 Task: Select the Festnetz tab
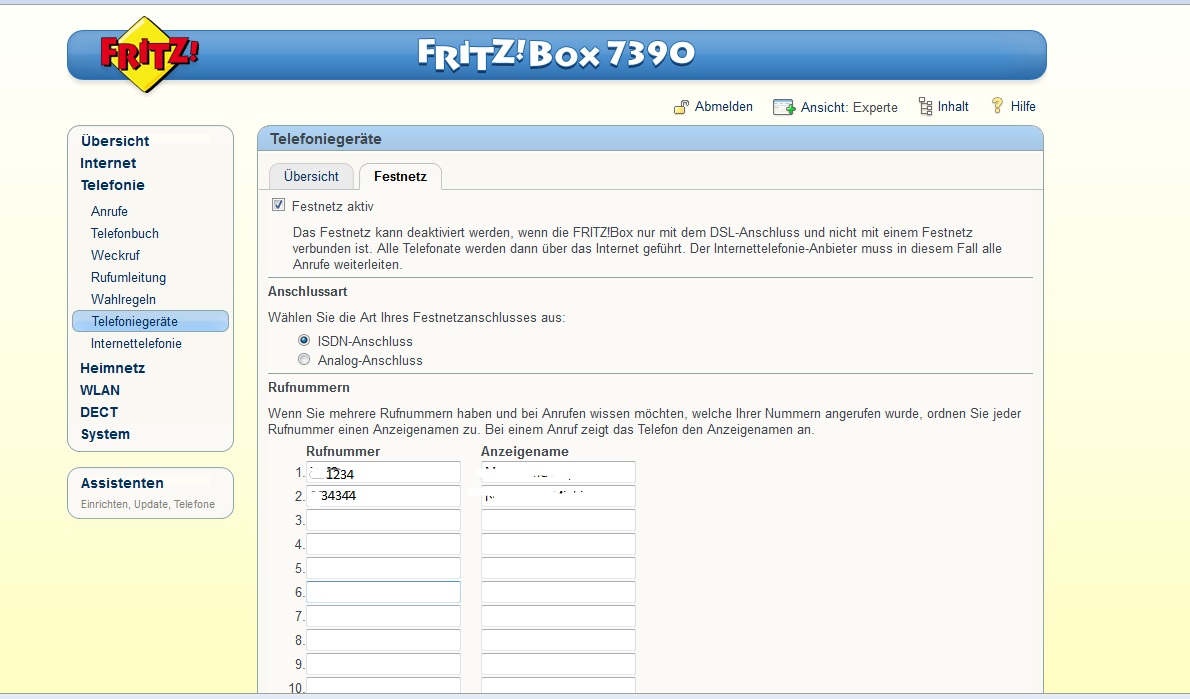(400, 176)
